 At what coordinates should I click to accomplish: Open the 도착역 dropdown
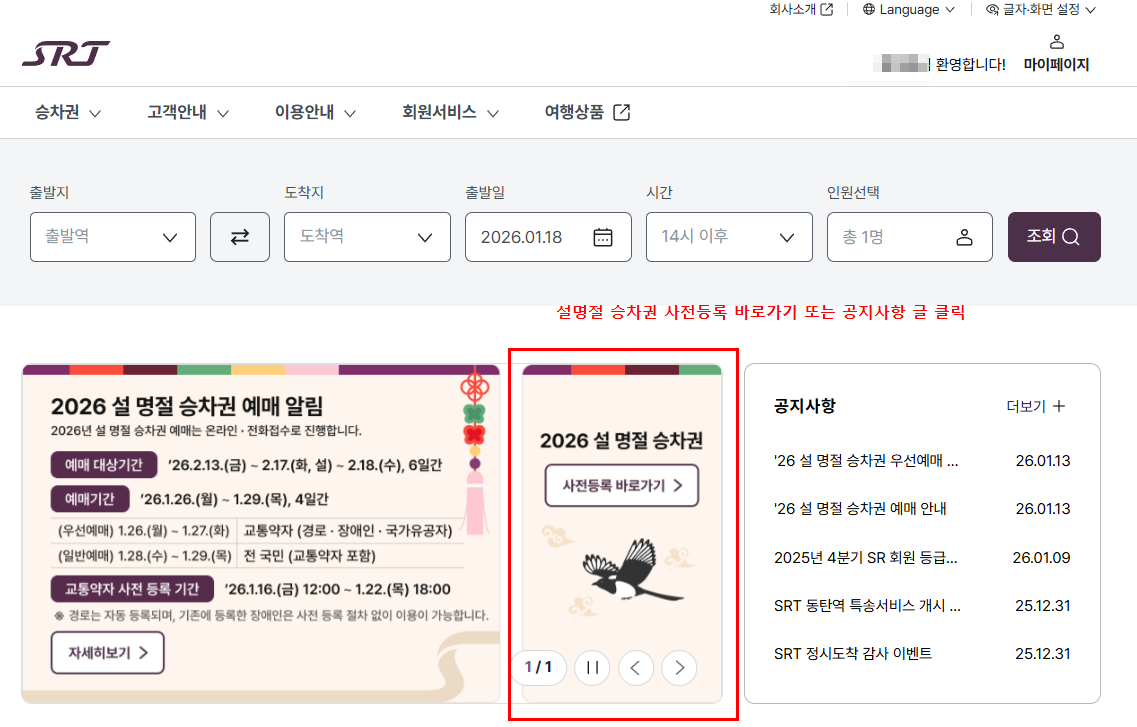click(x=367, y=237)
